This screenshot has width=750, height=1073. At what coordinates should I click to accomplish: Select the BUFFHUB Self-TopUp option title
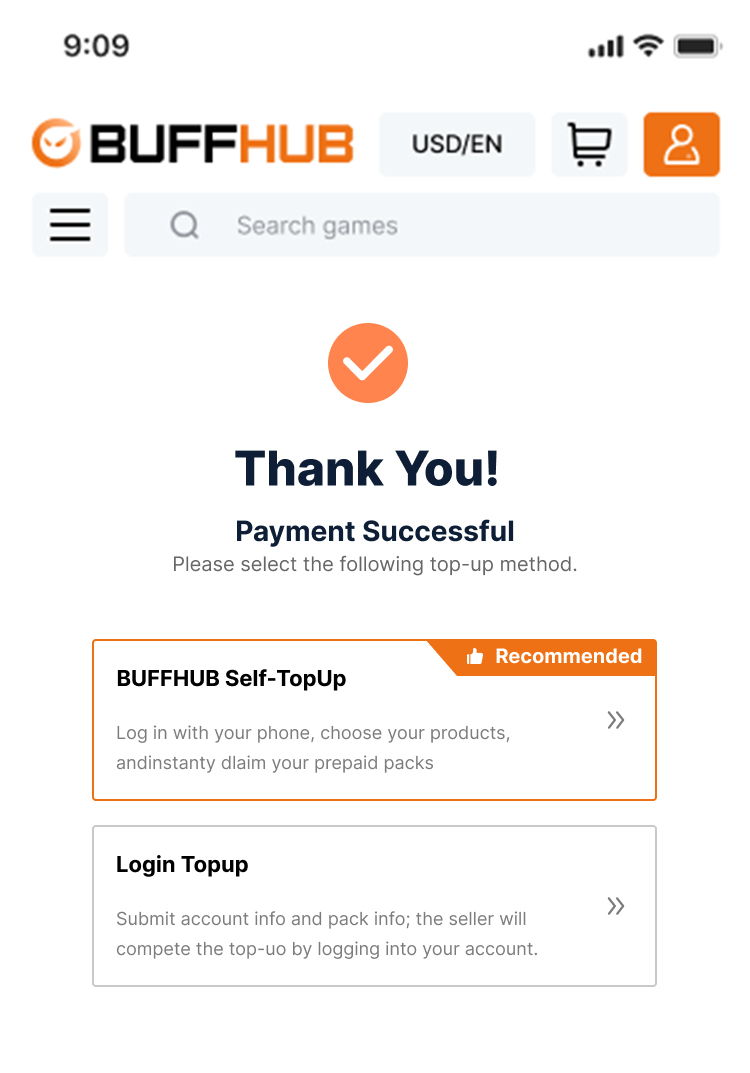(231, 678)
